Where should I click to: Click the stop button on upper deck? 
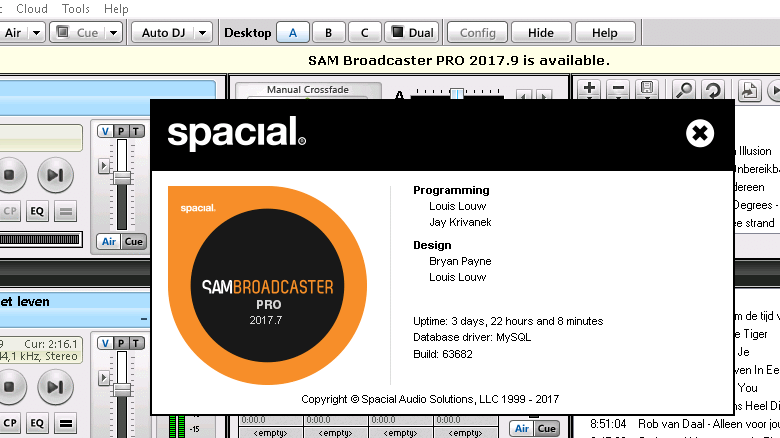click(x=9, y=175)
